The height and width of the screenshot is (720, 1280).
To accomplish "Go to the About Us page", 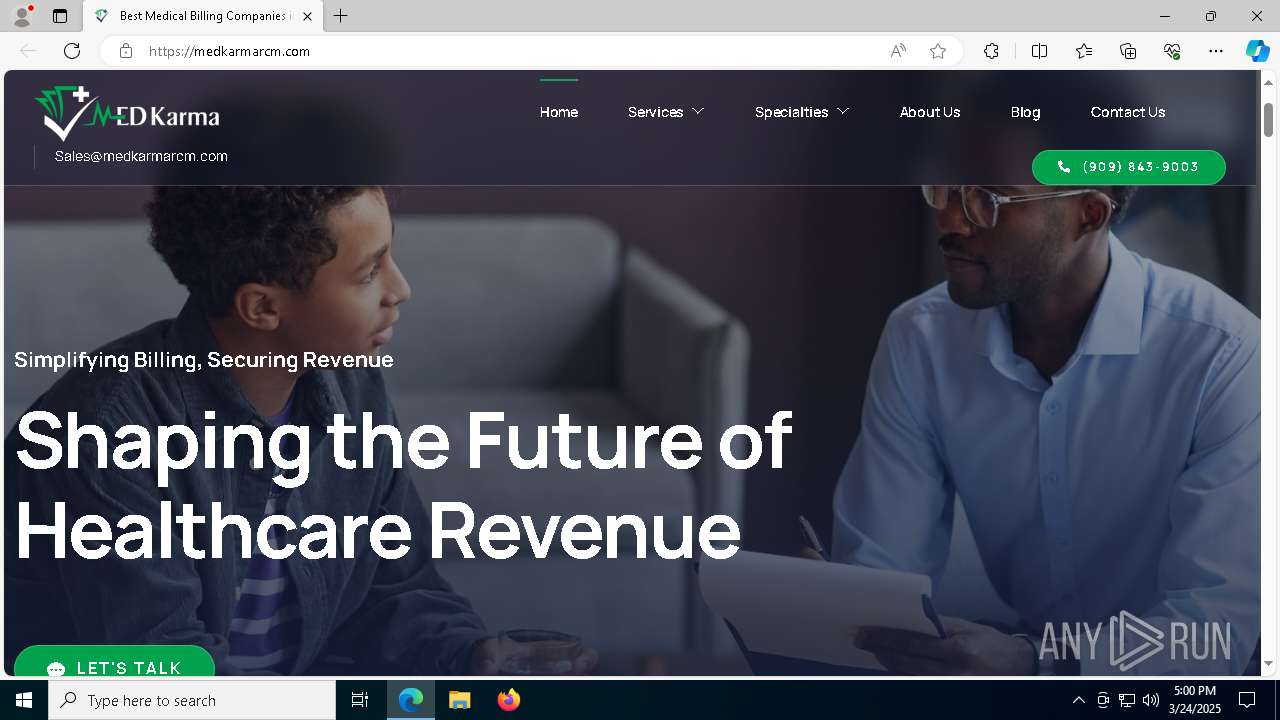I will click(x=930, y=112).
